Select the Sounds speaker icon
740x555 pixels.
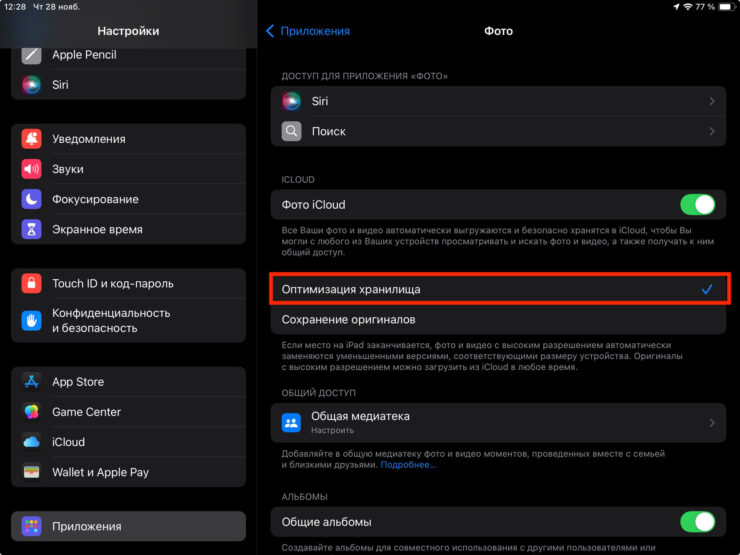pyautogui.click(x=32, y=169)
